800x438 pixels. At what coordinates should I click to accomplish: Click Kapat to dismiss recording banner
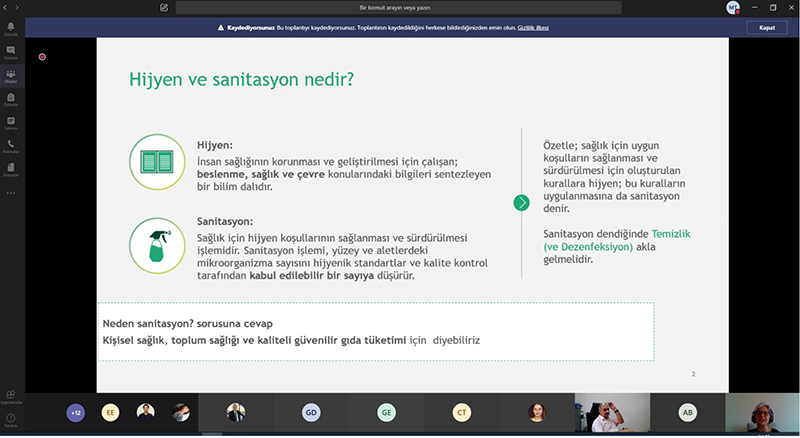click(x=767, y=28)
